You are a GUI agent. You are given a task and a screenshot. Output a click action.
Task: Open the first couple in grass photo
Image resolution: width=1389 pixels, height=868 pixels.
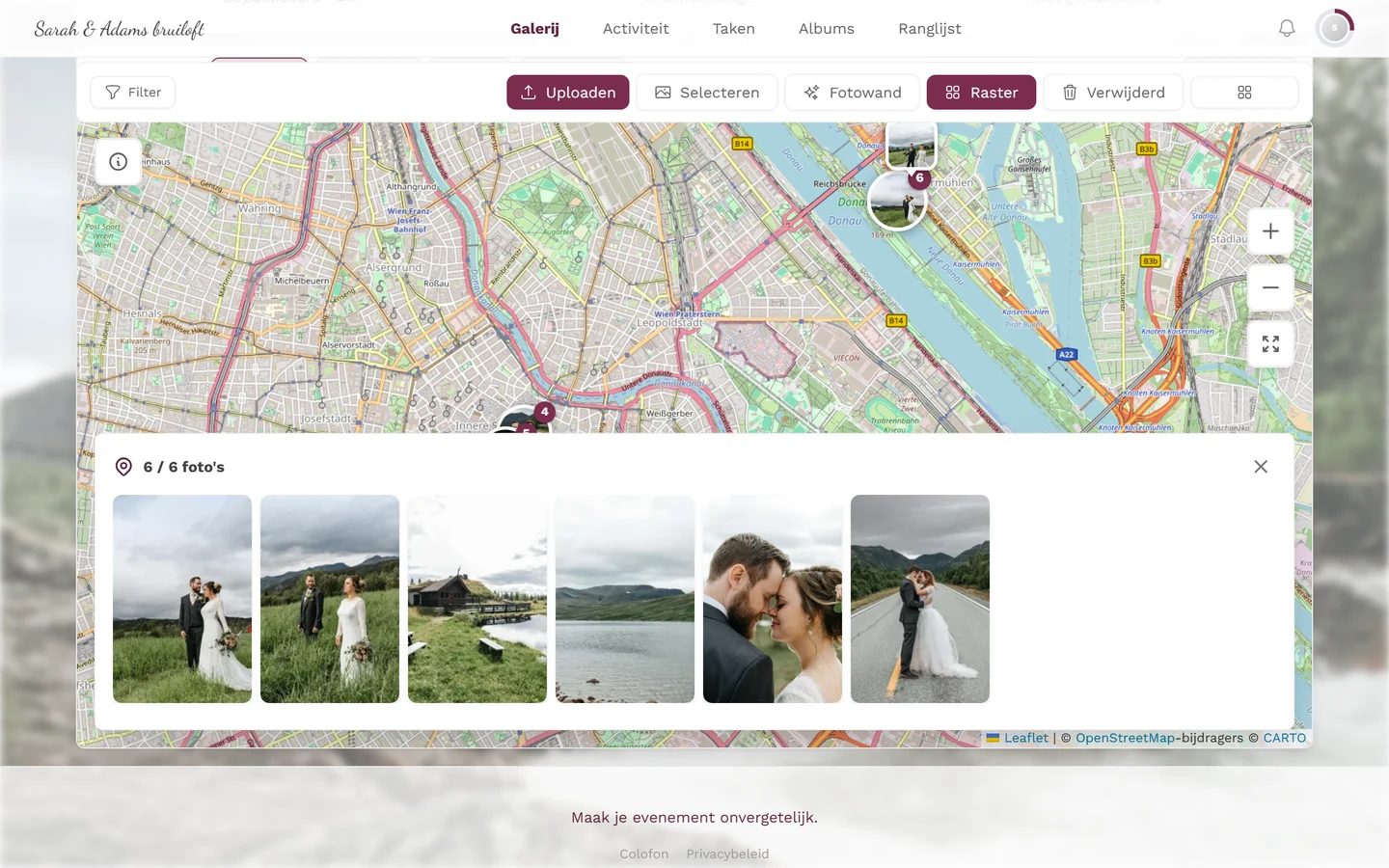[182, 599]
